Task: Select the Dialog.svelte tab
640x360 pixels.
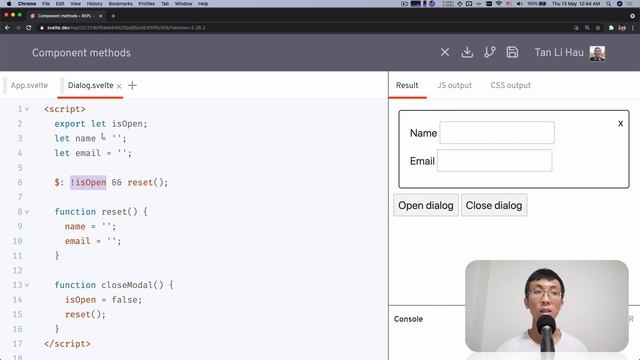Action: coord(91,85)
